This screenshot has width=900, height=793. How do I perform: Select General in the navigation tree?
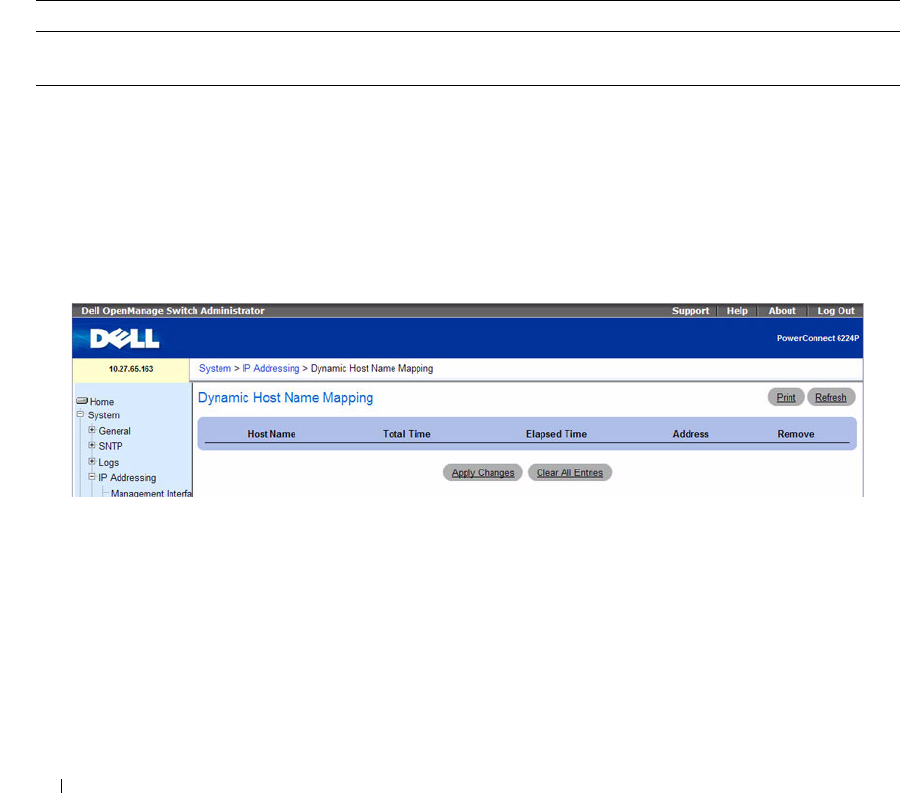click(x=114, y=431)
